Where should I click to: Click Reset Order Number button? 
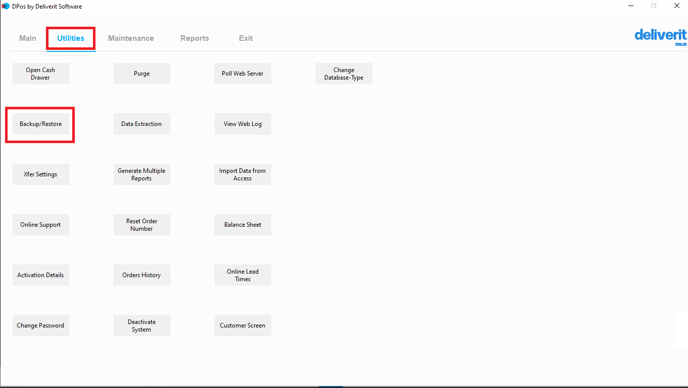pyautogui.click(x=142, y=225)
